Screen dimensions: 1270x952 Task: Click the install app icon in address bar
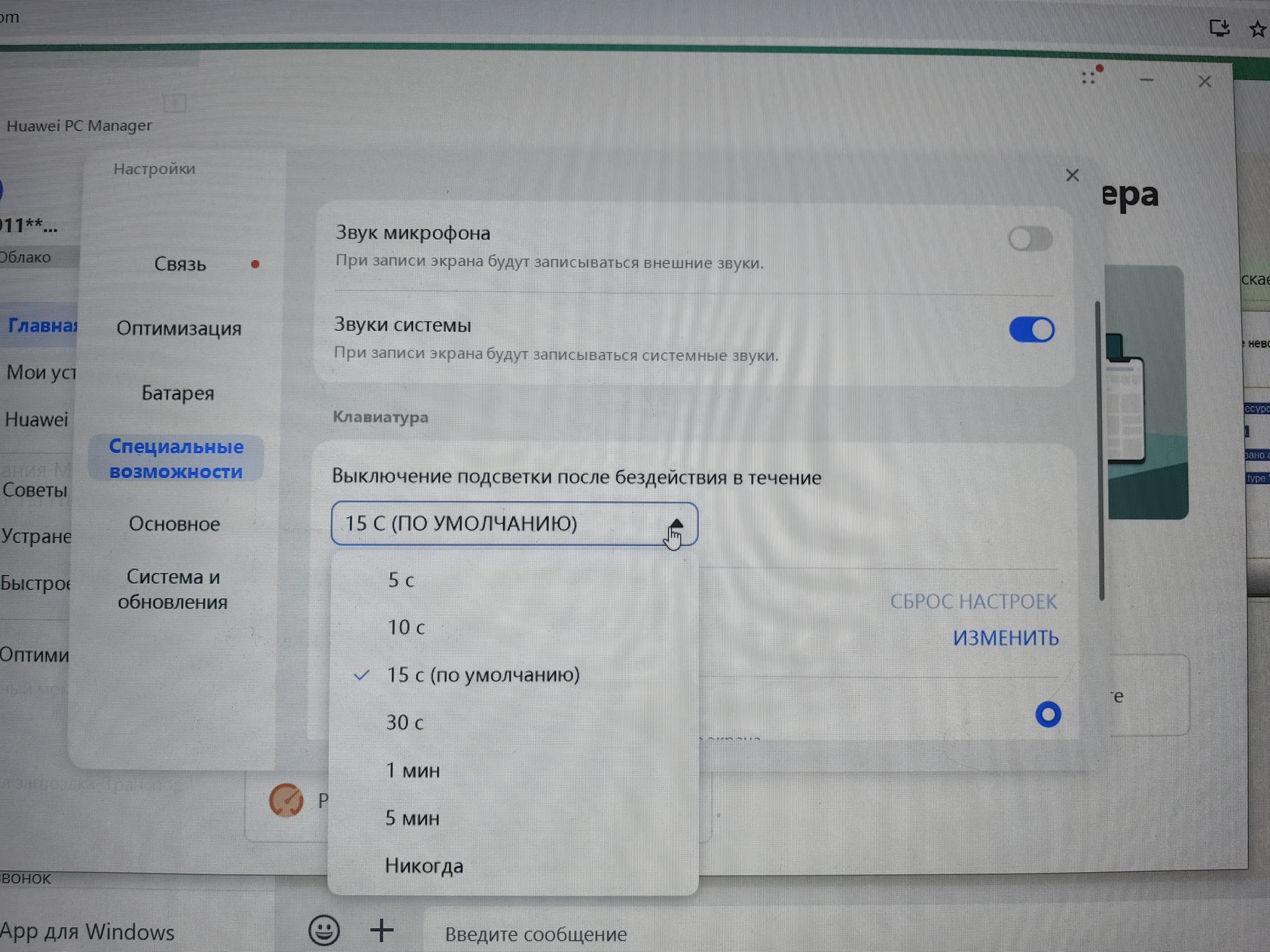1219,28
